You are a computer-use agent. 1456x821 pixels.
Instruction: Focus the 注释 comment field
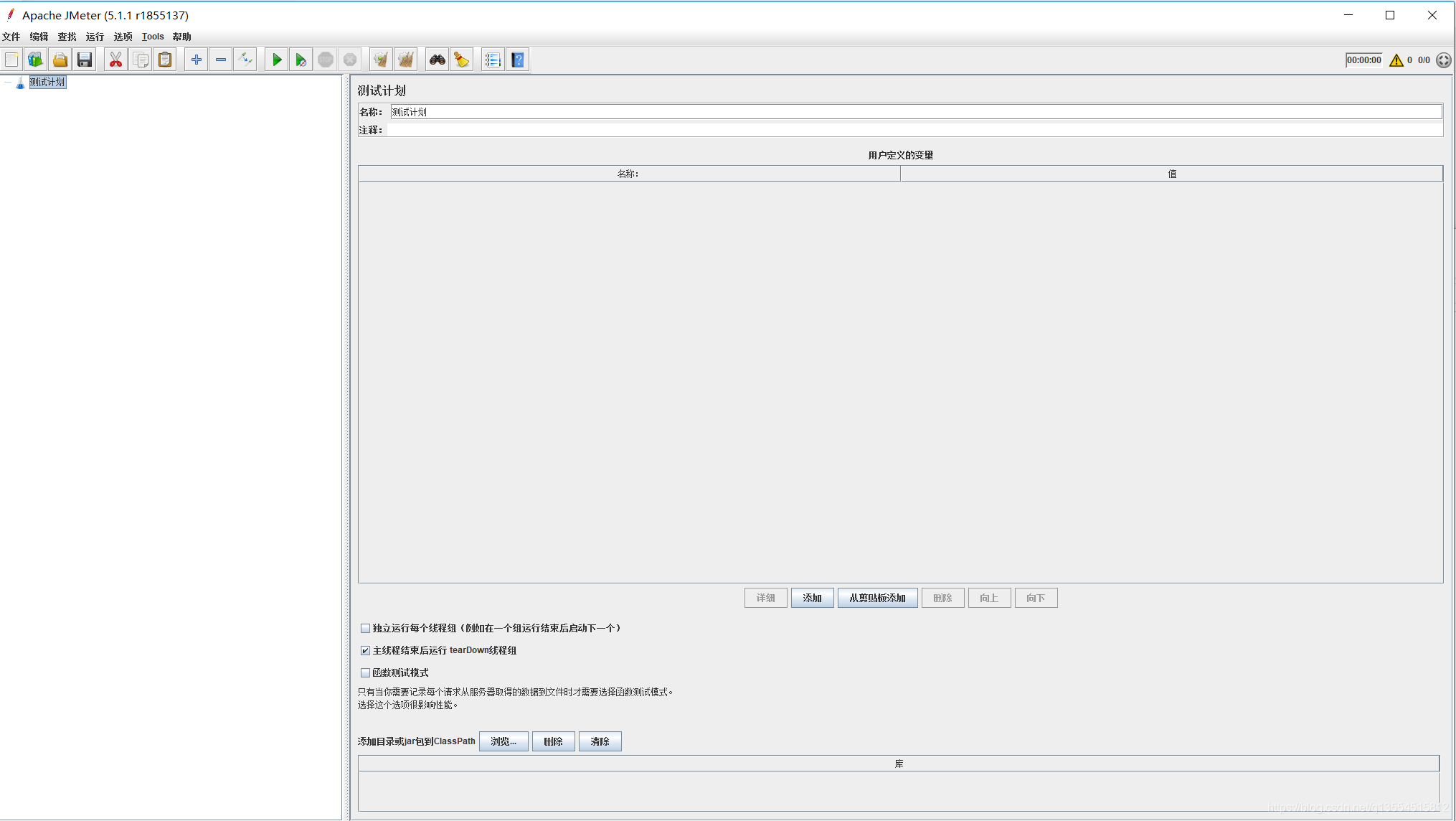(914, 130)
